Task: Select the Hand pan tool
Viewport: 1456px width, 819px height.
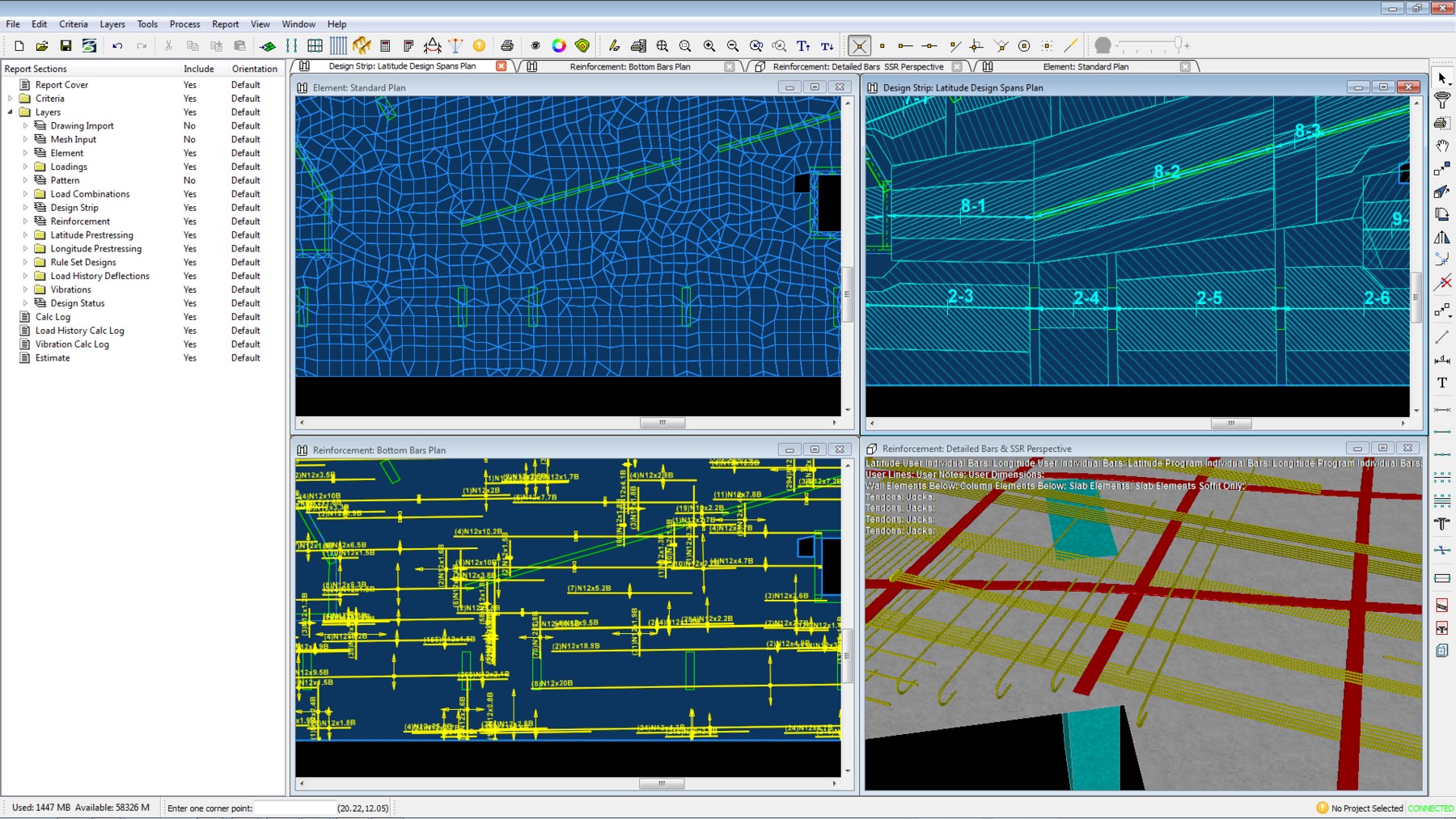Action: 1441,146
